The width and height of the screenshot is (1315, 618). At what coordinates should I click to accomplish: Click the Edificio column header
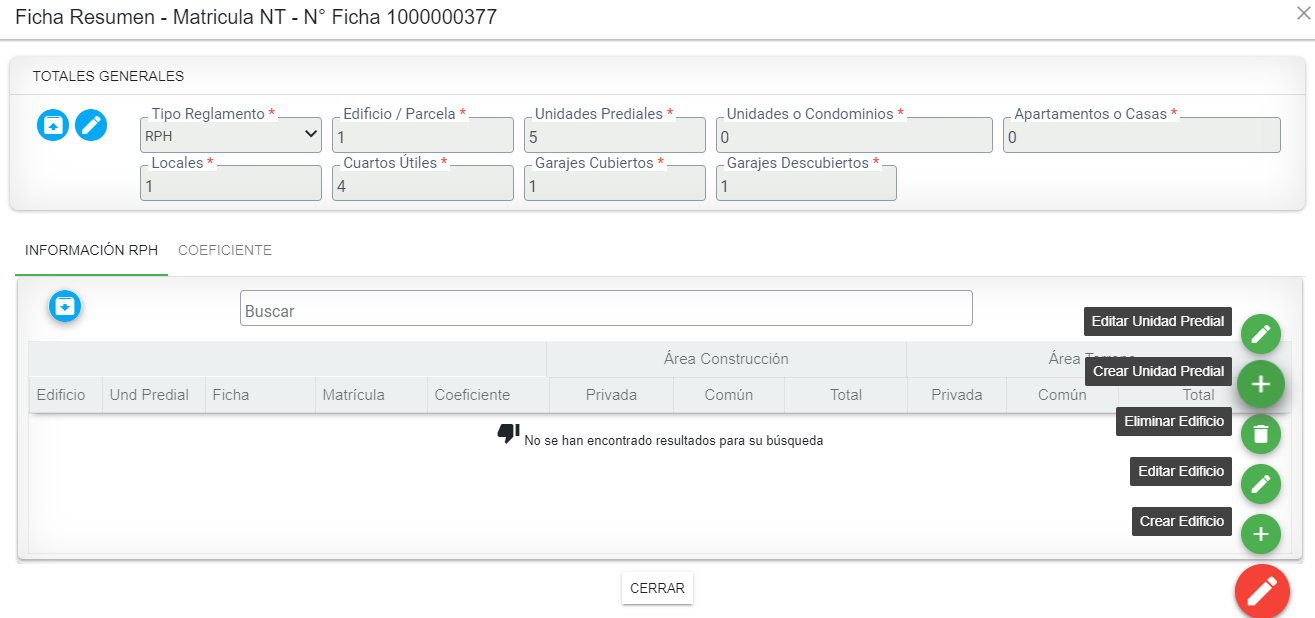click(61, 395)
